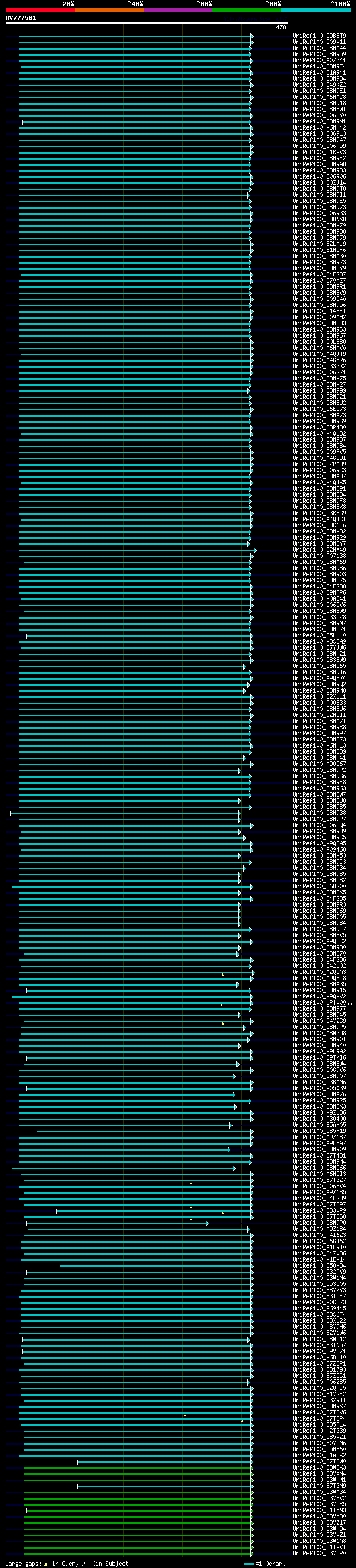The width and height of the screenshot is (356, 1568).
Task: Select the UniRef100_Q06QY0 label
Action: 319,116
